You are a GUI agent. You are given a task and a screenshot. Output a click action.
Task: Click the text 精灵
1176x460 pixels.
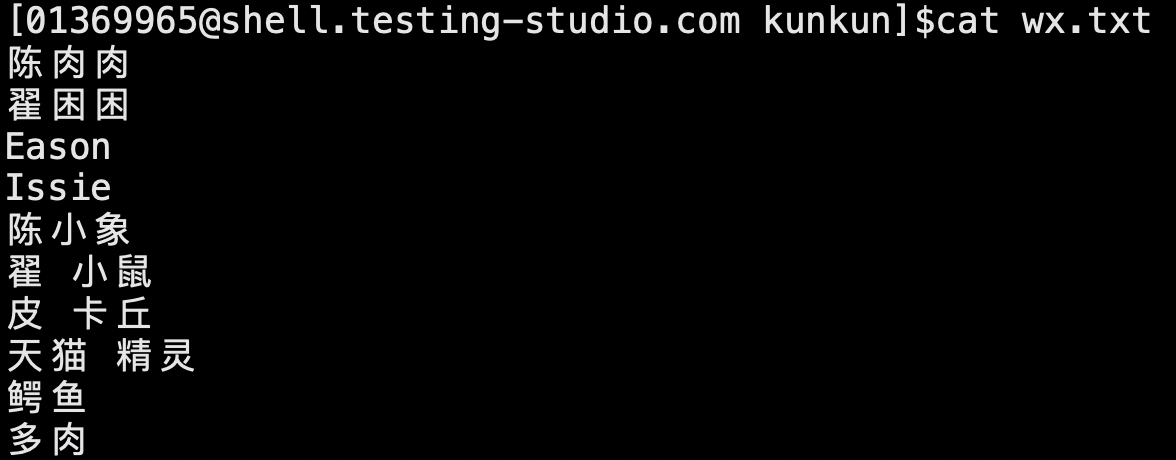(156, 356)
